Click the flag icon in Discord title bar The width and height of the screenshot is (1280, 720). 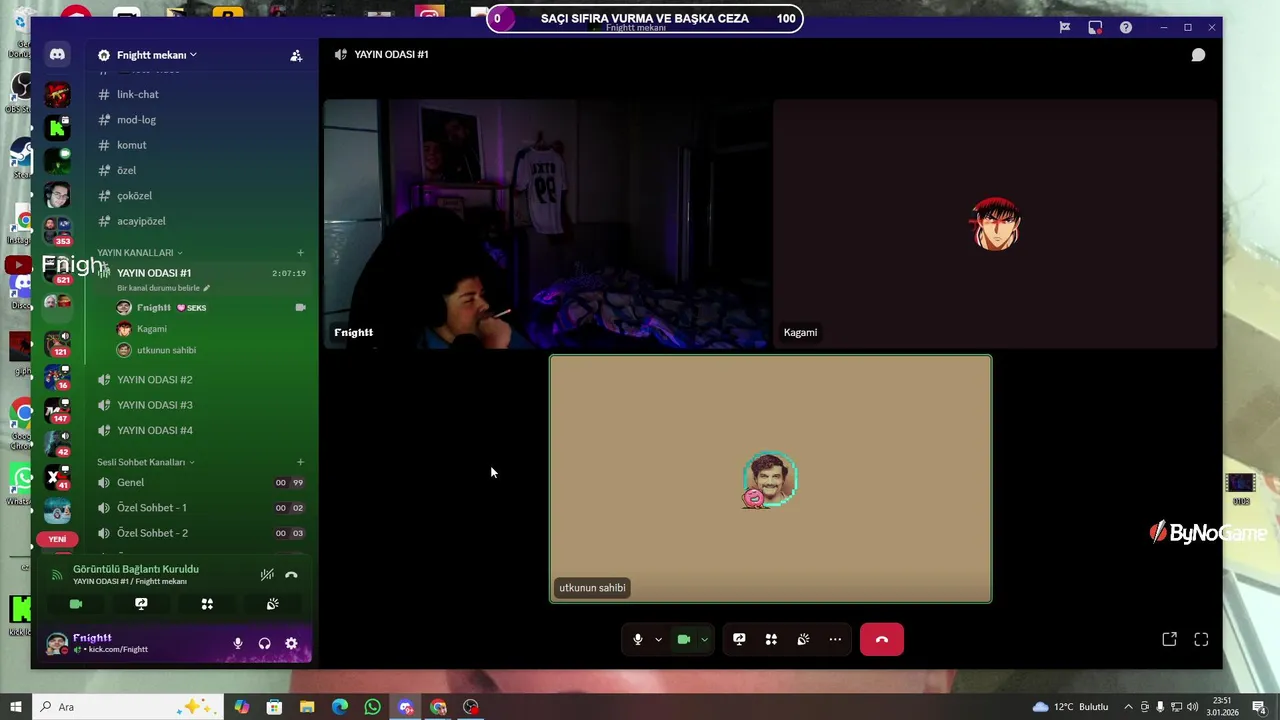[1065, 28]
